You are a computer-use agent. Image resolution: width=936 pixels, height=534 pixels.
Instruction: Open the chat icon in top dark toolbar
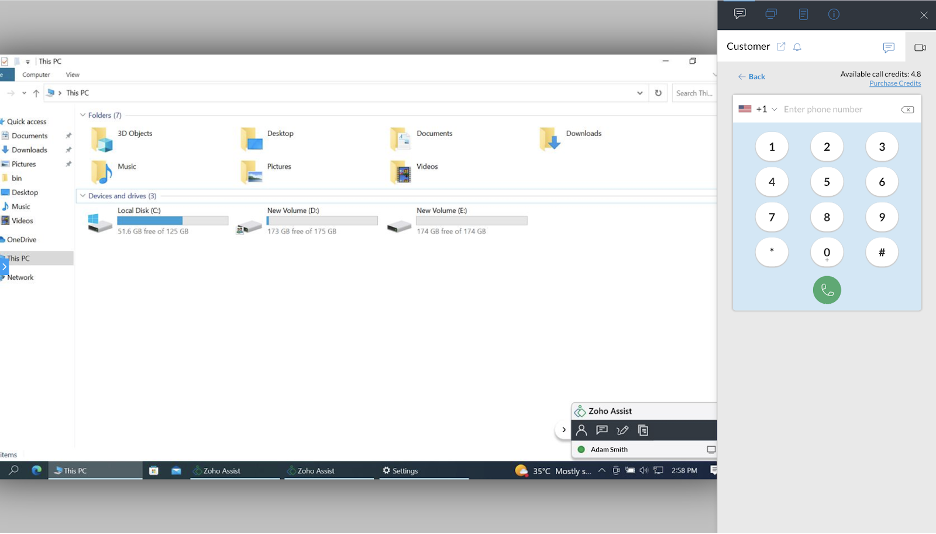[740, 14]
